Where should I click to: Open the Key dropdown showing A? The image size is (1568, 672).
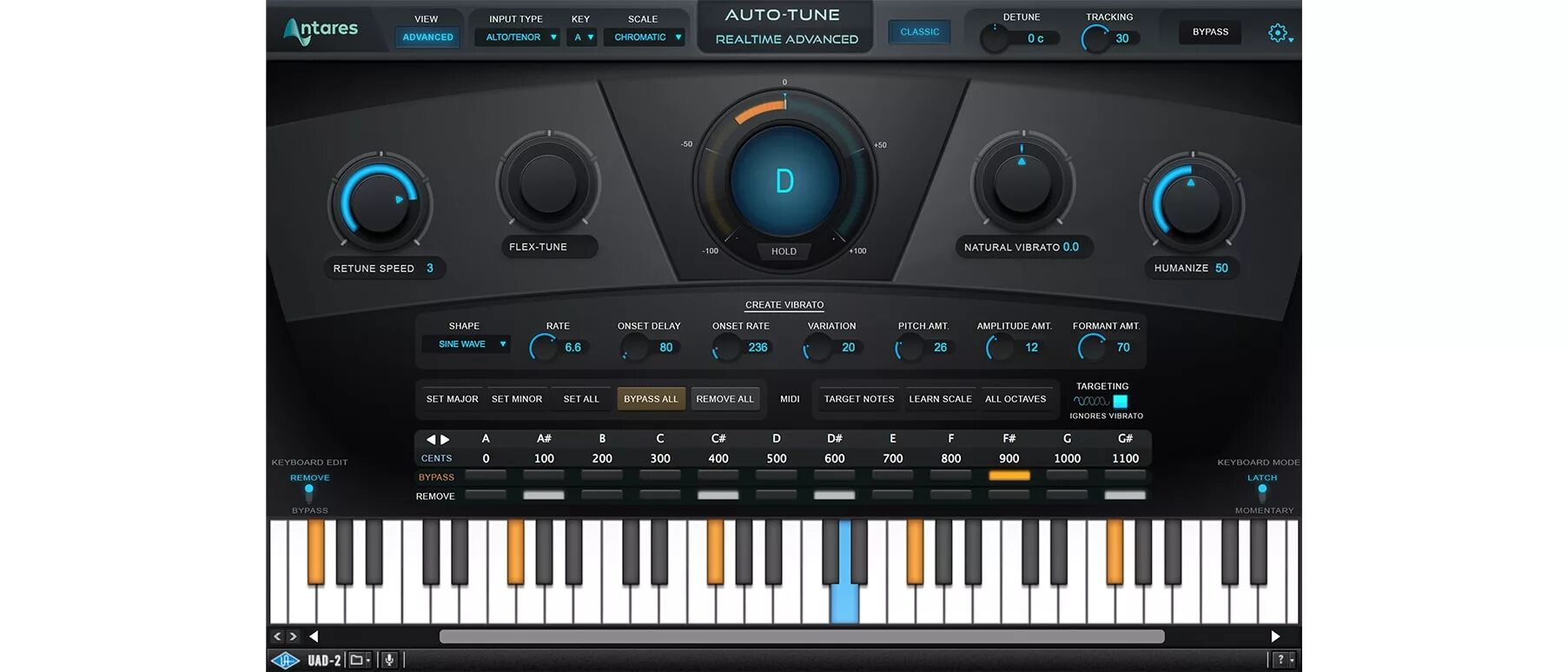tap(582, 37)
